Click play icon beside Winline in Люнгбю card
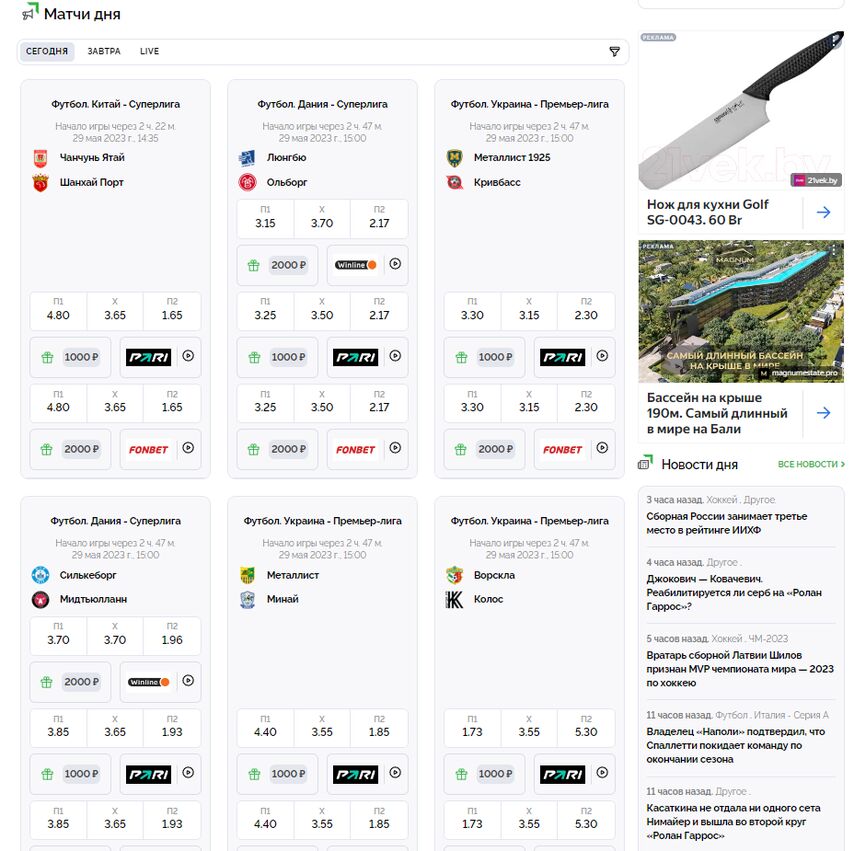This screenshot has width=854, height=851. [395, 264]
